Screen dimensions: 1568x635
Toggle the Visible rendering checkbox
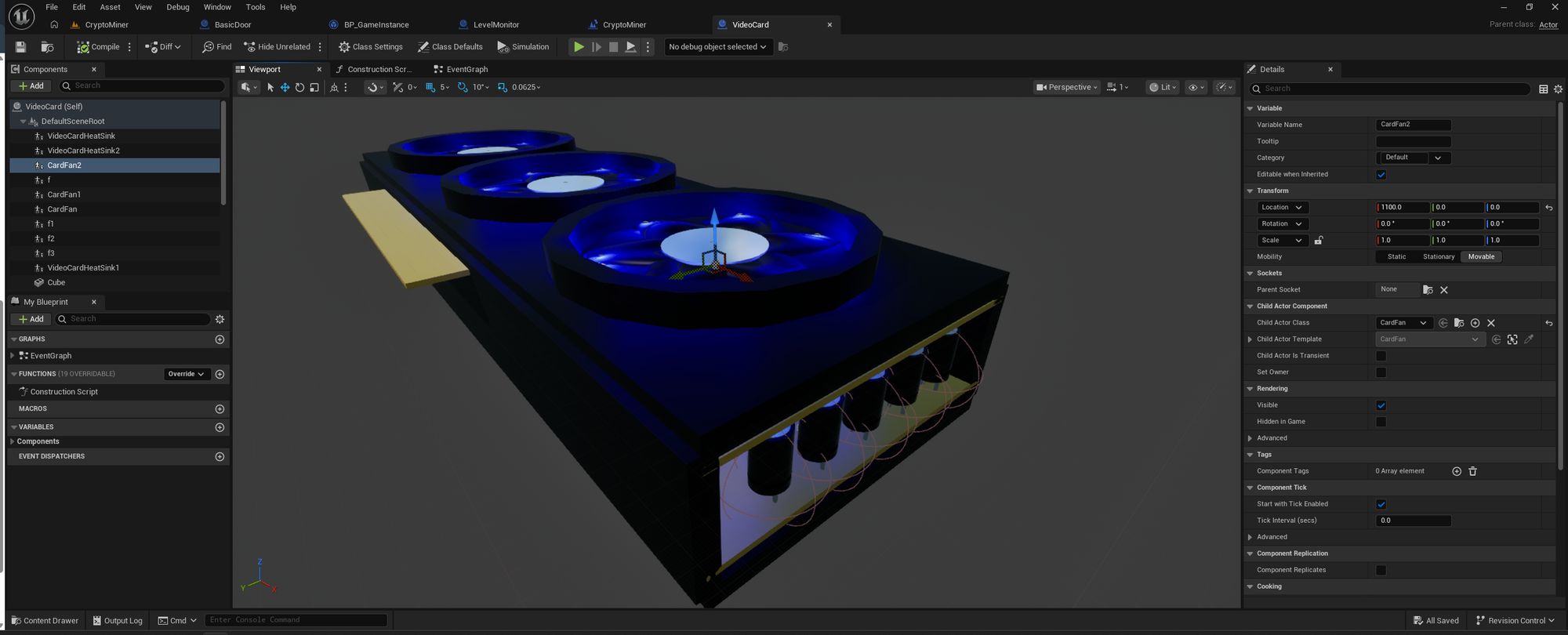click(x=1381, y=405)
